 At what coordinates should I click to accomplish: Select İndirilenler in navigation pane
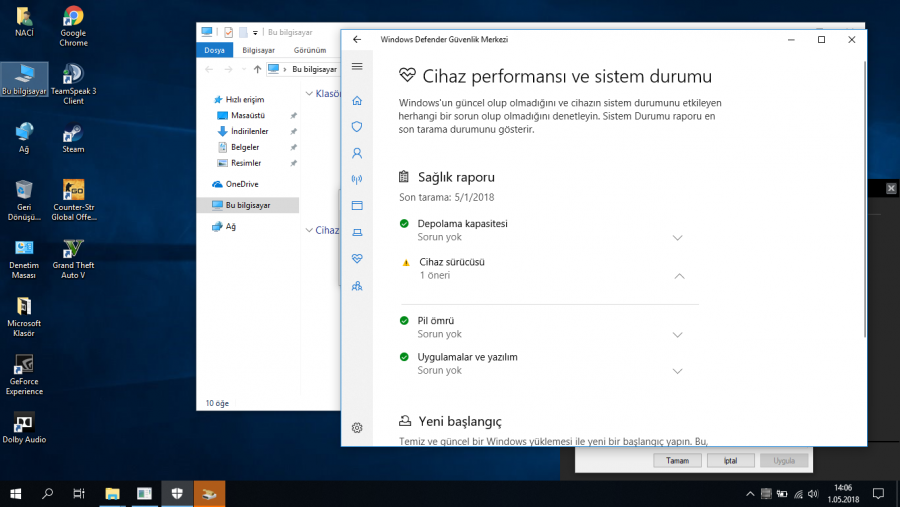249,131
